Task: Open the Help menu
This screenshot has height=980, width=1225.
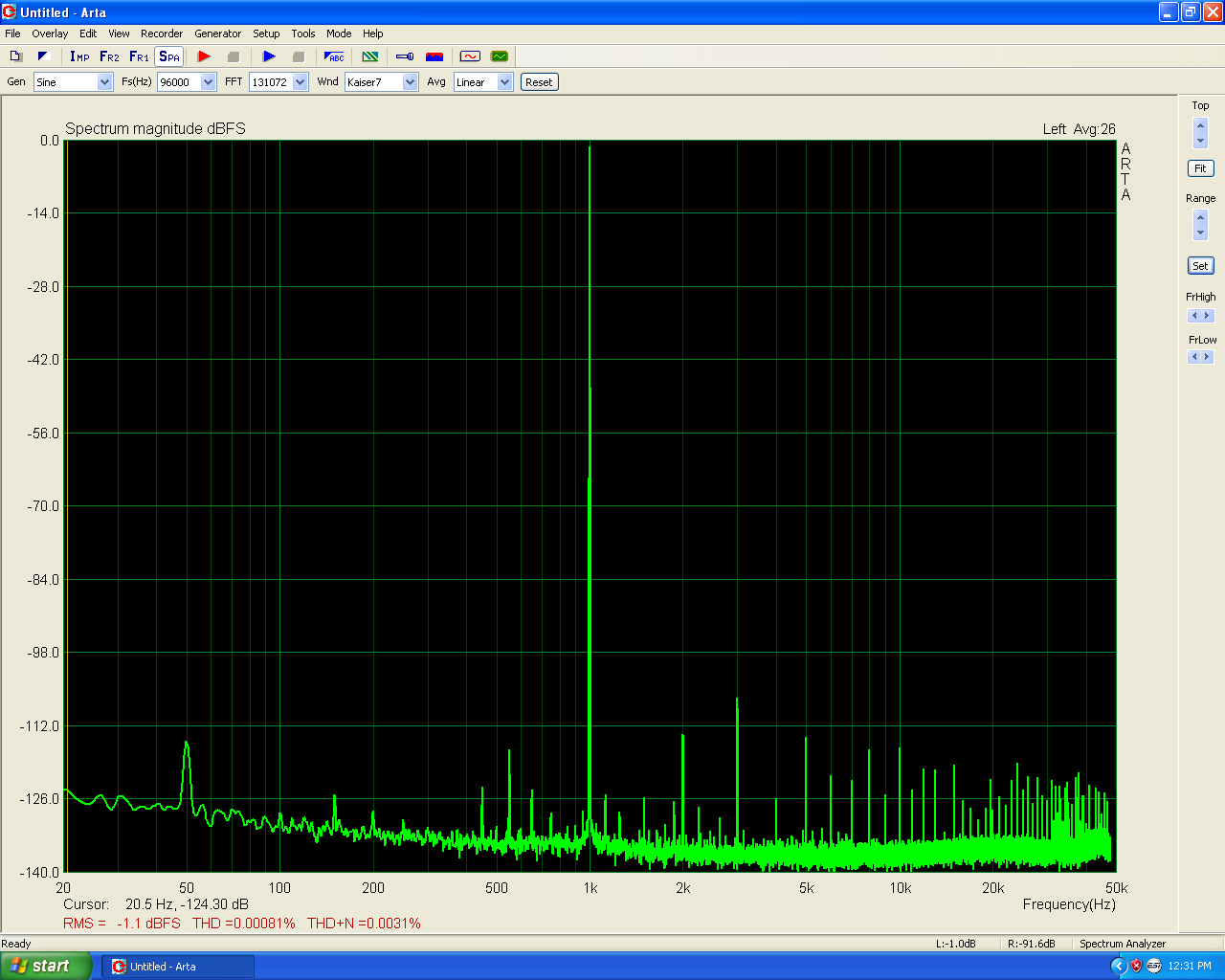Action: tap(373, 33)
